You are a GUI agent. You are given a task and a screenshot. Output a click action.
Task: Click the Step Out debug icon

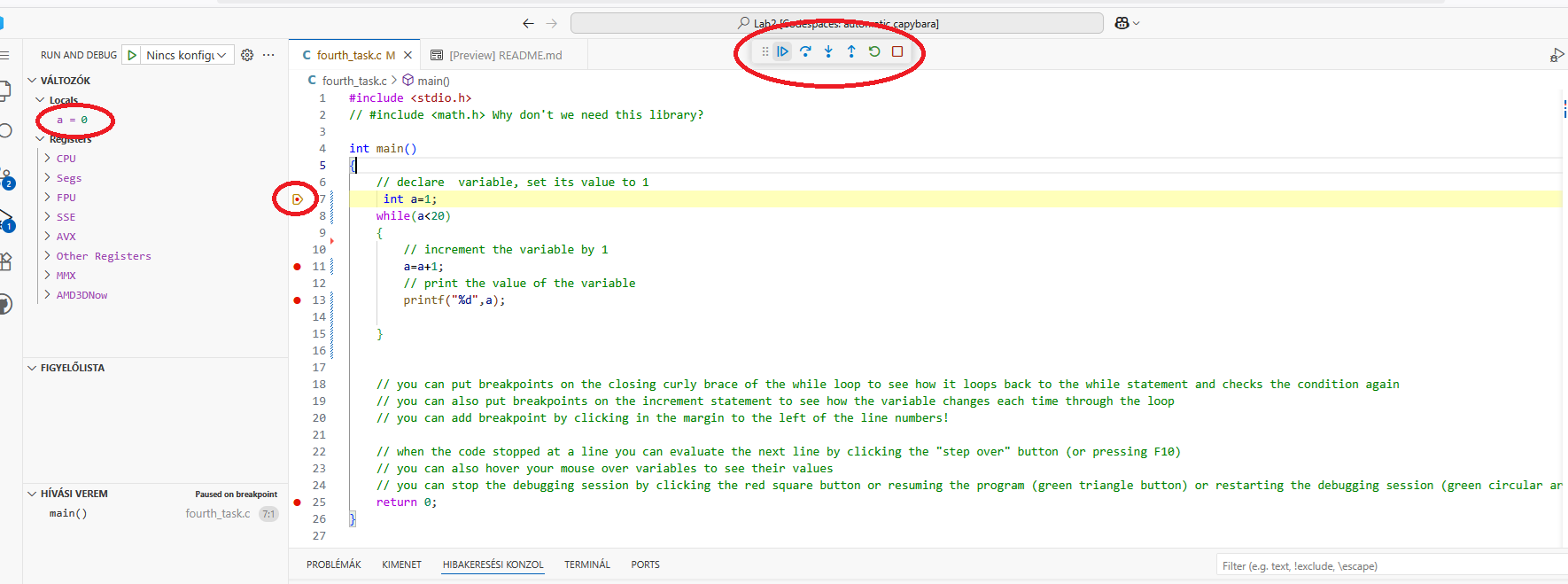point(851,51)
